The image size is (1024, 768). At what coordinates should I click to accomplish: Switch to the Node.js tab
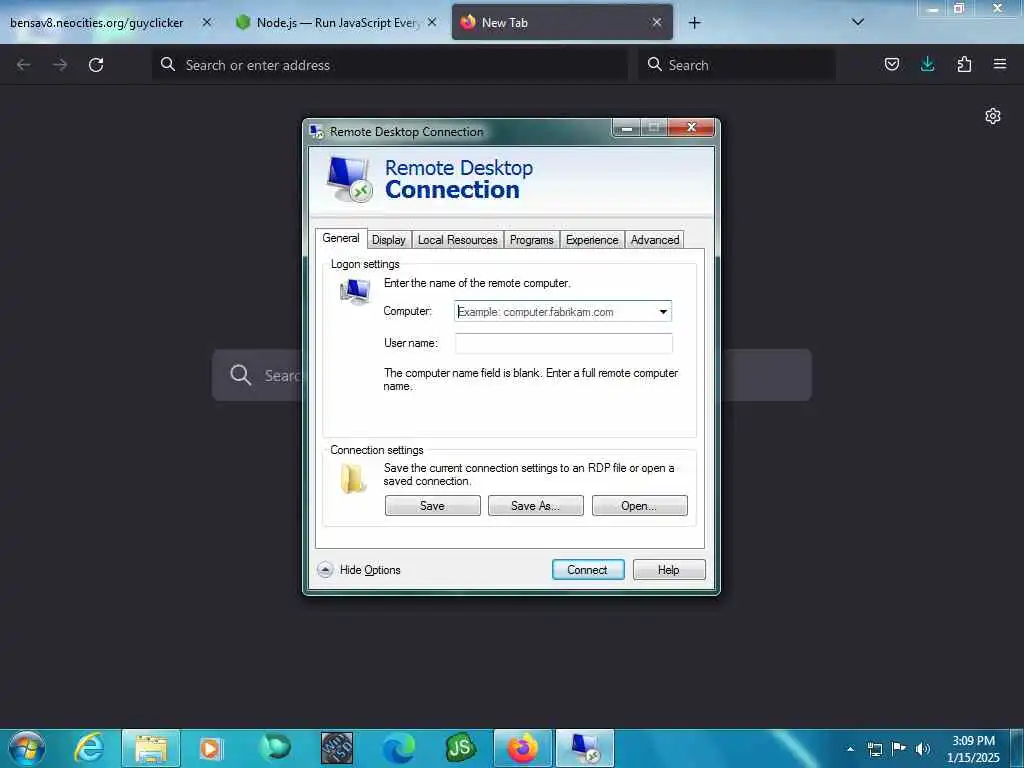336,23
